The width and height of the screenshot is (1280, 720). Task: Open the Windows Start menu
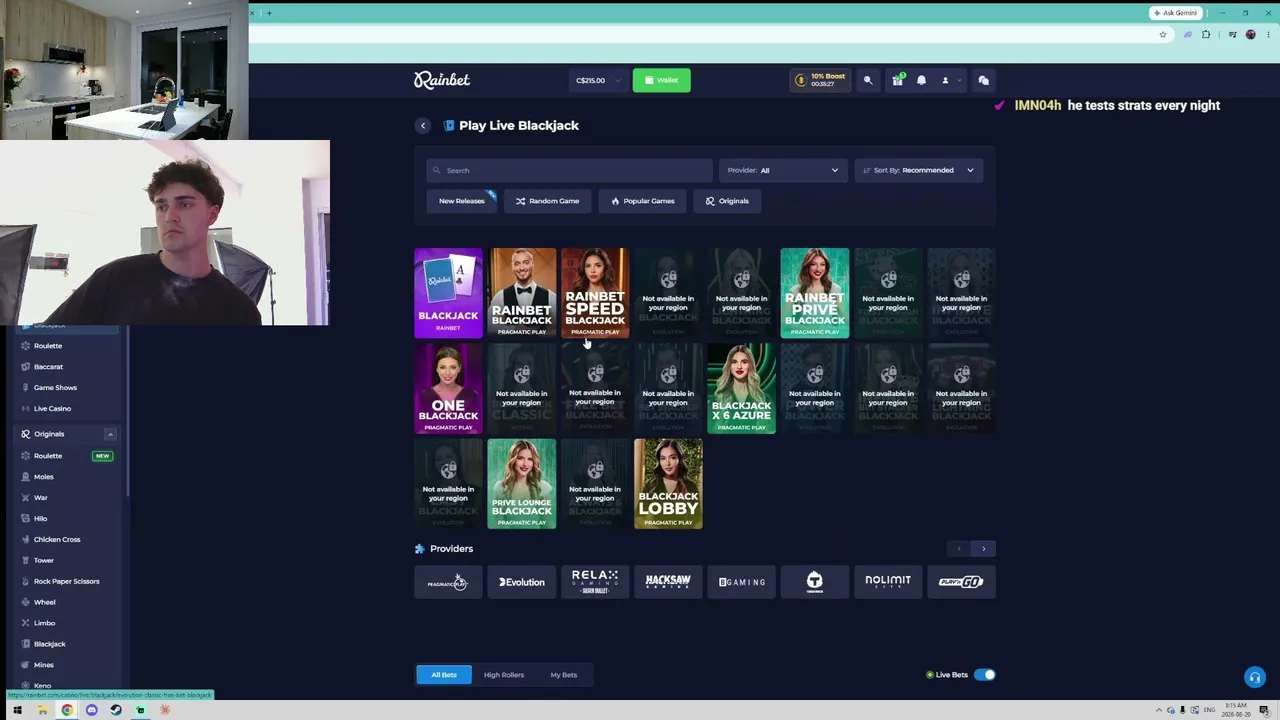pyautogui.click(x=17, y=710)
